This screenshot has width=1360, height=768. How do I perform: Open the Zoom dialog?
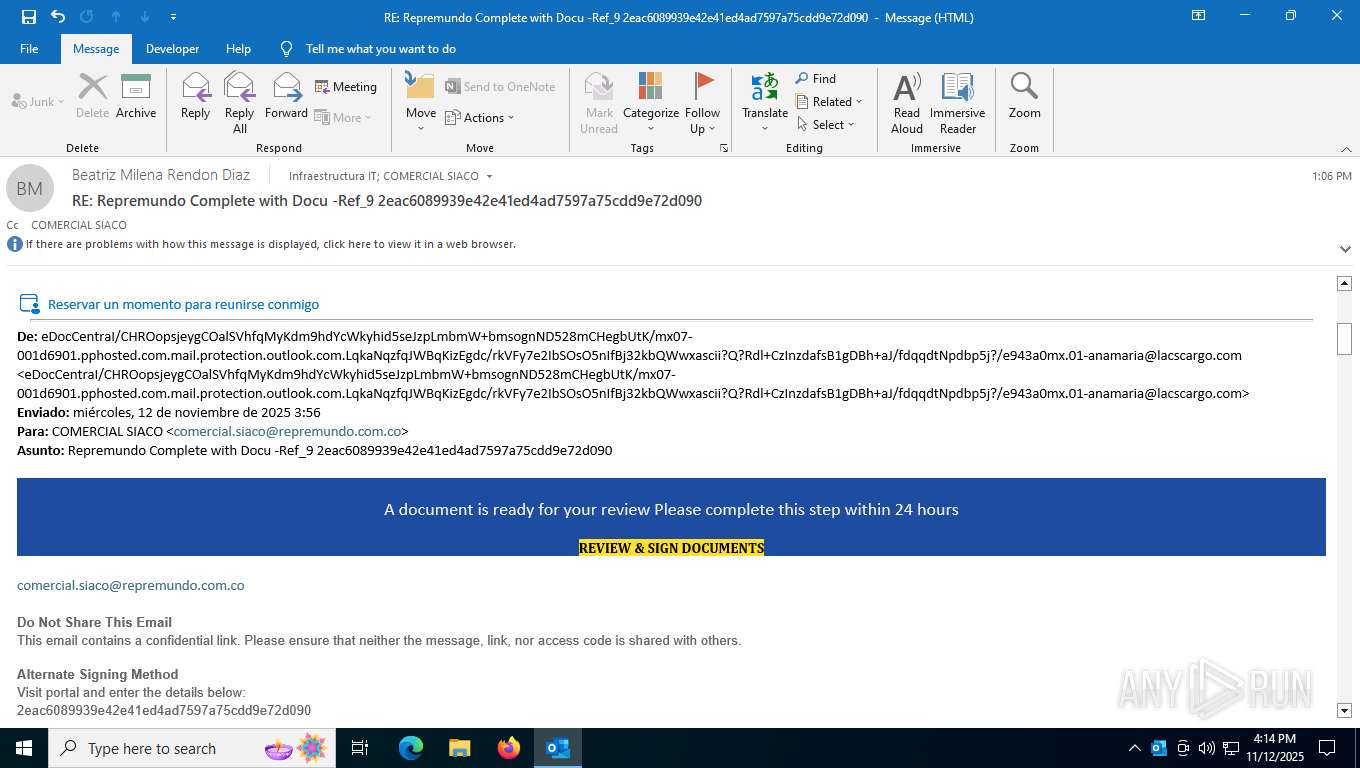pos(1024,97)
